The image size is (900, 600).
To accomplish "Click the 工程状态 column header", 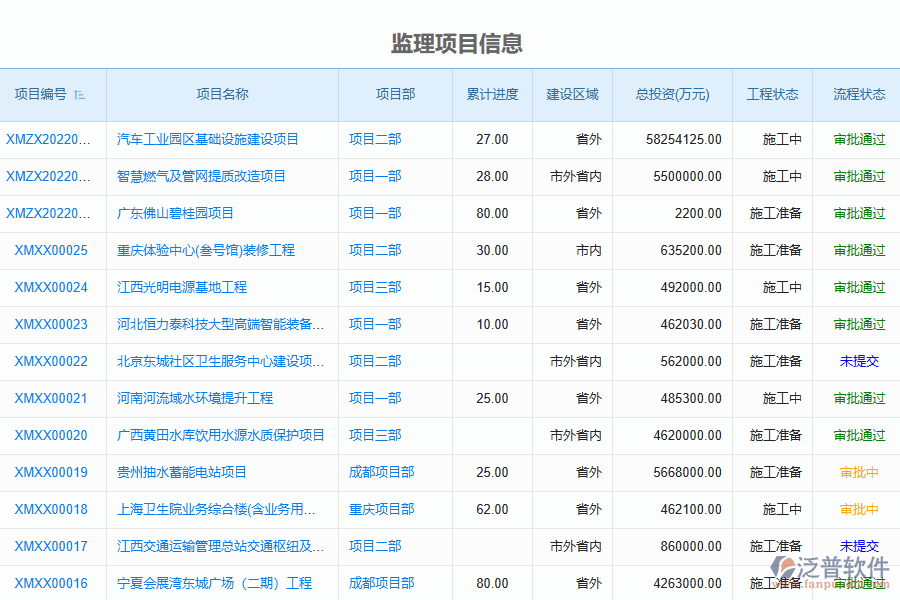I will 772,95.
